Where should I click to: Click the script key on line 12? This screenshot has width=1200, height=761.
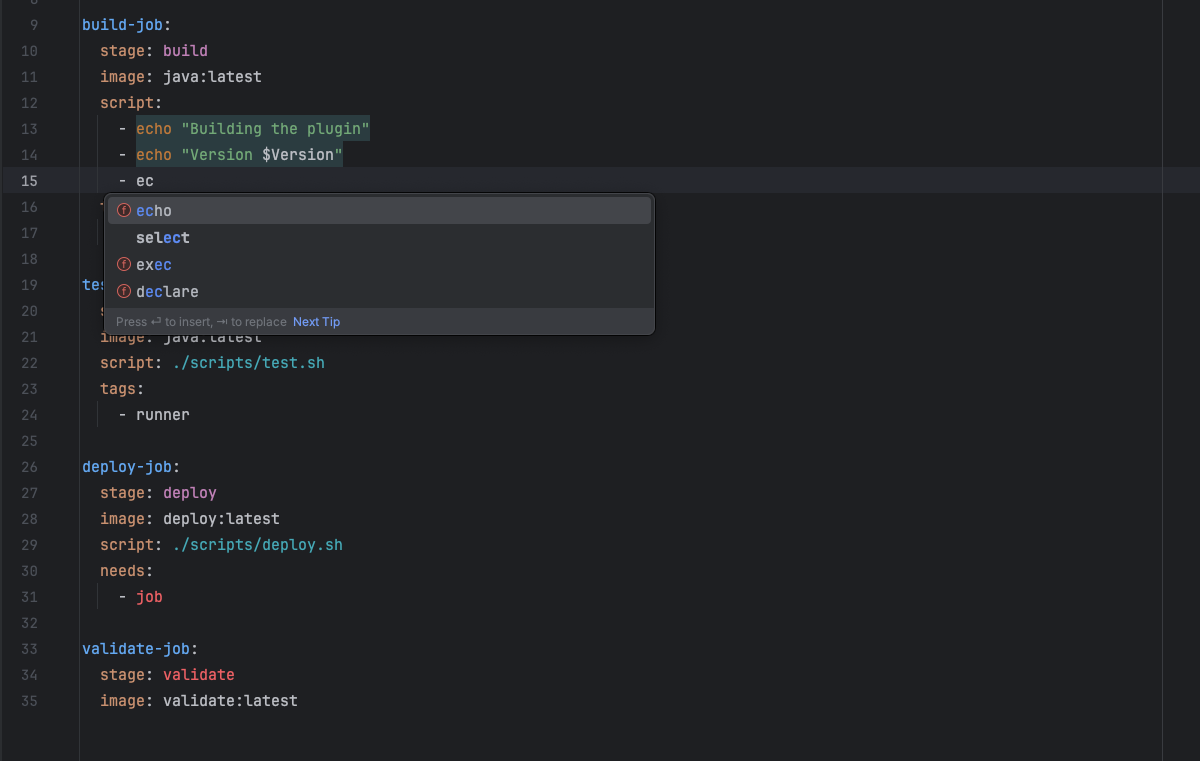pyautogui.click(x=126, y=103)
